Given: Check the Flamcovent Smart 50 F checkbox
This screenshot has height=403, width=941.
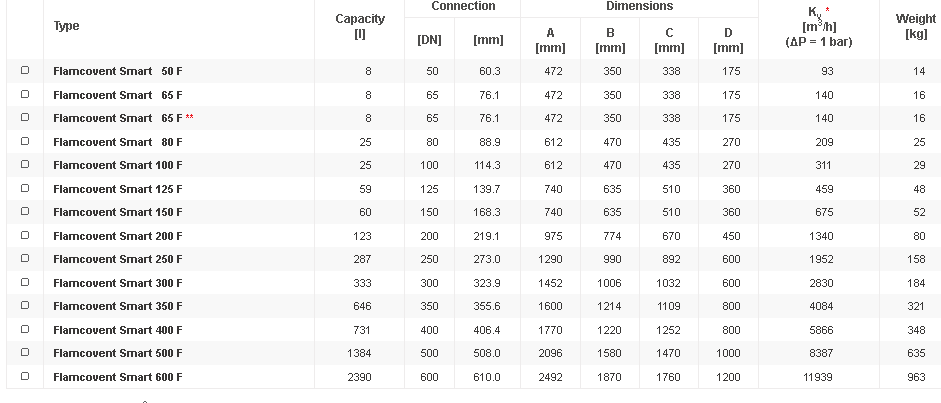Looking at the screenshot, I should click(25, 71).
